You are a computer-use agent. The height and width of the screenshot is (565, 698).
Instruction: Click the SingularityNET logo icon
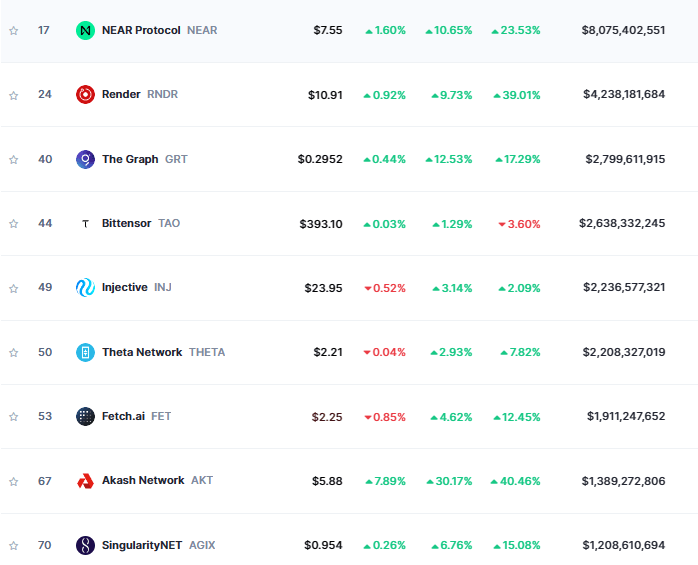(x=85, y=546)
